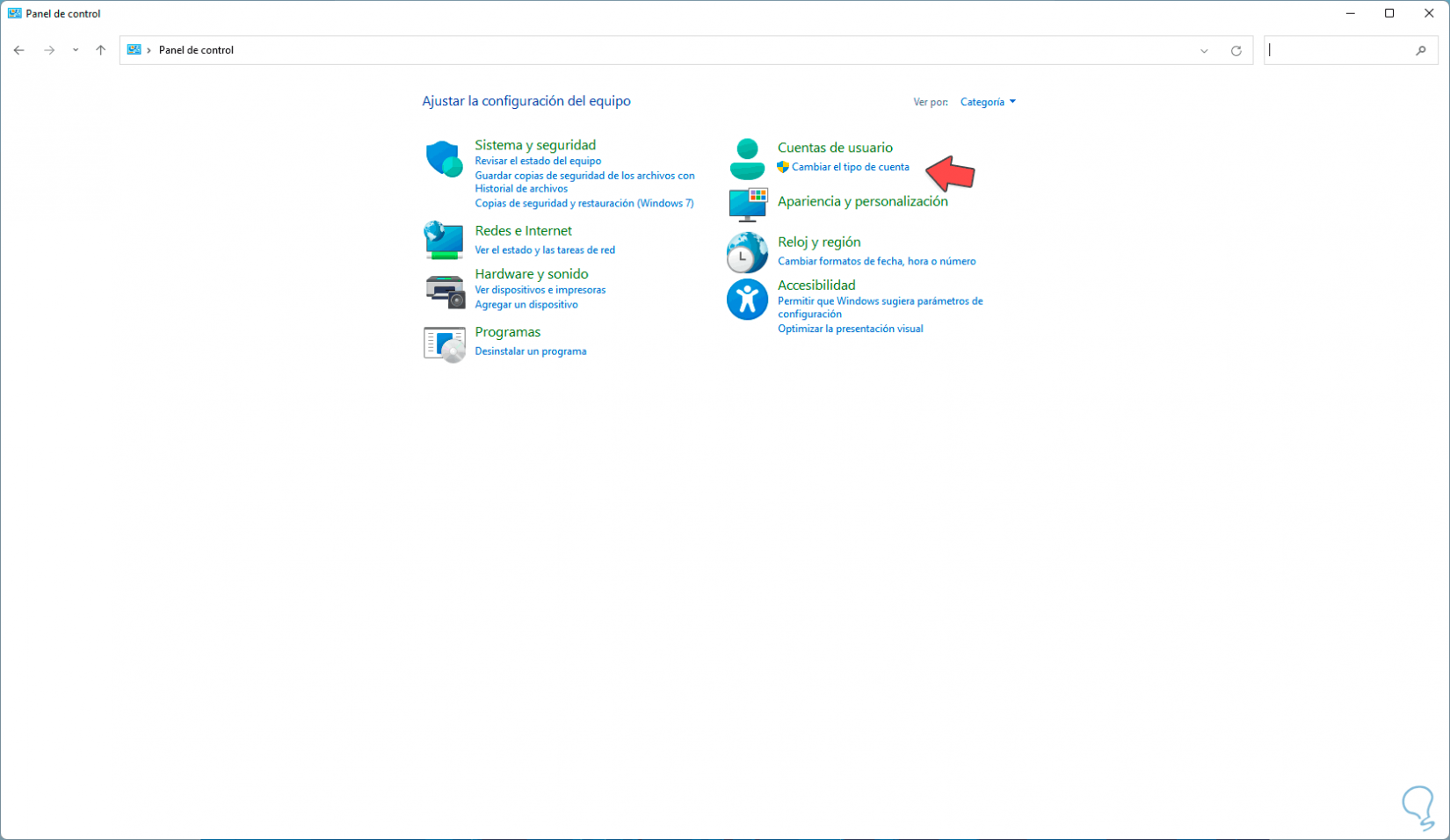Click the Cuentas de usuario person icon
This screenshot has height=840, width=1450.
click(747, 159)
